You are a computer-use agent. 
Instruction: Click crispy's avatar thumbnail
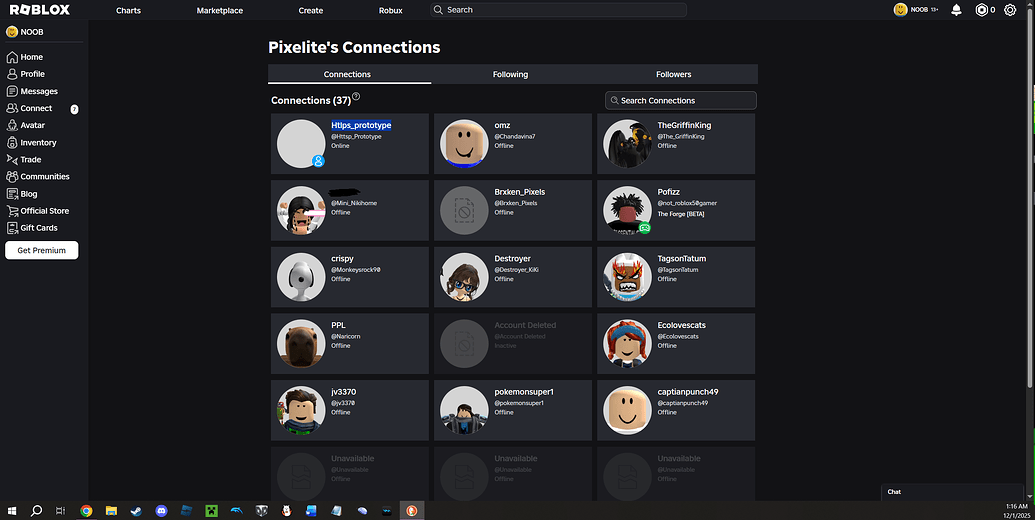coord(301,277)
